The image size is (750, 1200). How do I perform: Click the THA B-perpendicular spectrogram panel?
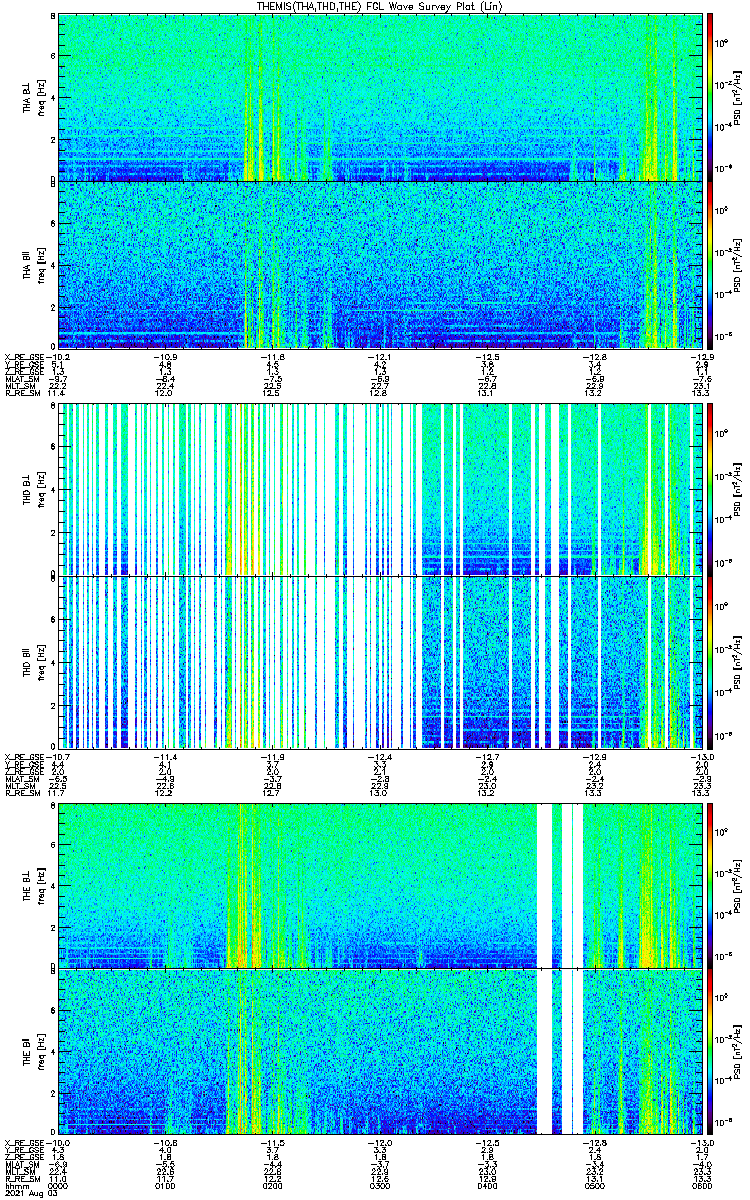(380, 97)
